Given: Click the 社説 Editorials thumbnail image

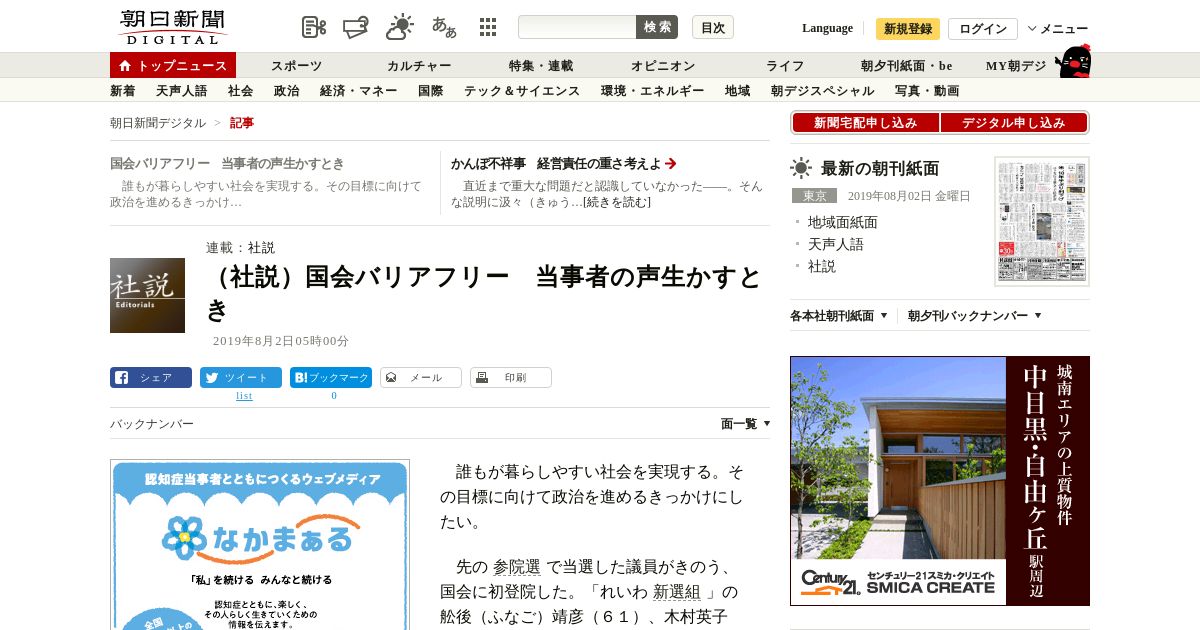Looking at the screenshot, I should pyautogui.click(x=147, y=295).
